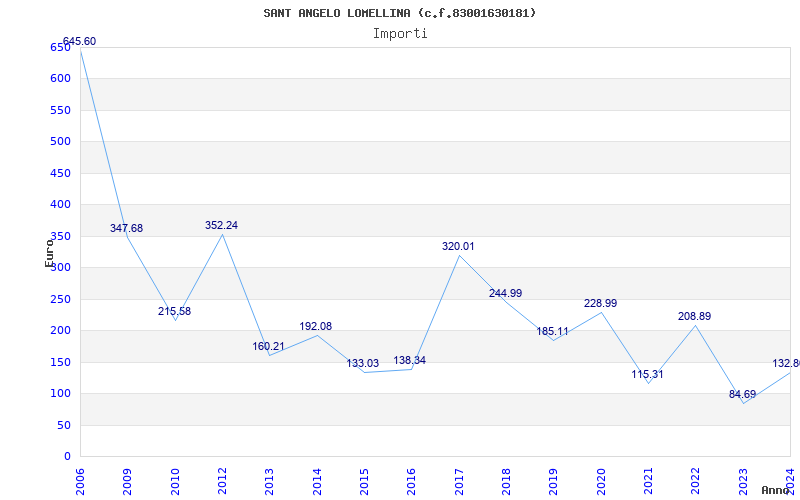Viewport: 800px width, 500px height.
Task: Click the 320.01 data label
Action: click(458, 246)
